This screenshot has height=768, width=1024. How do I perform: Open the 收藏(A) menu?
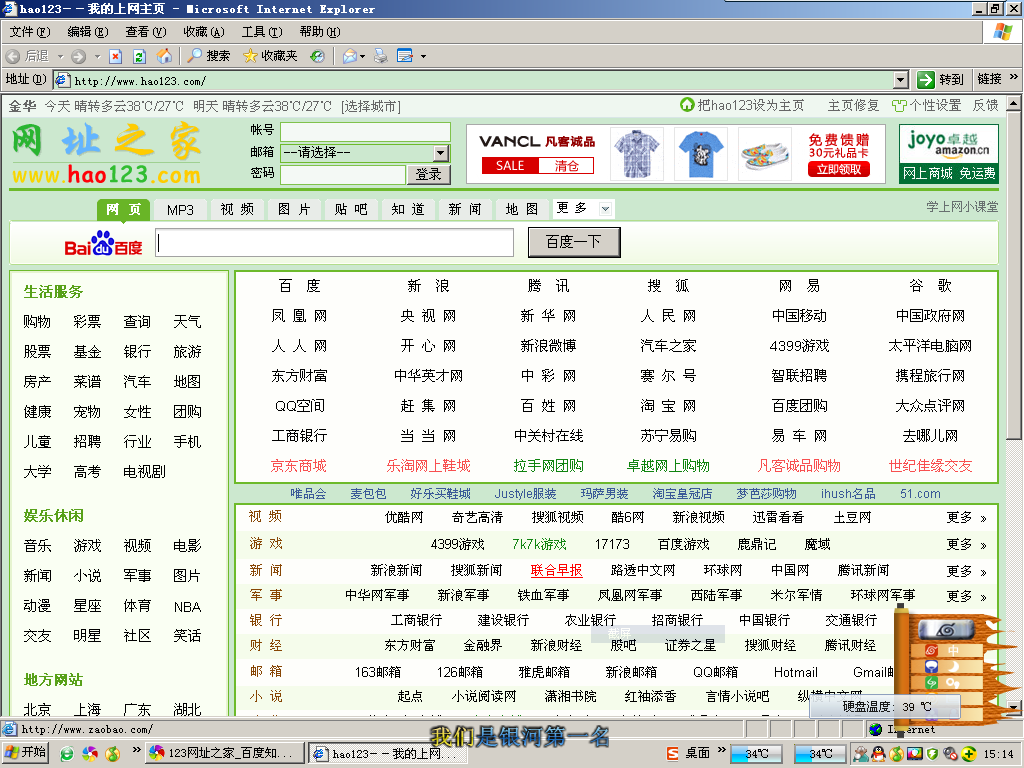(204, 31)
